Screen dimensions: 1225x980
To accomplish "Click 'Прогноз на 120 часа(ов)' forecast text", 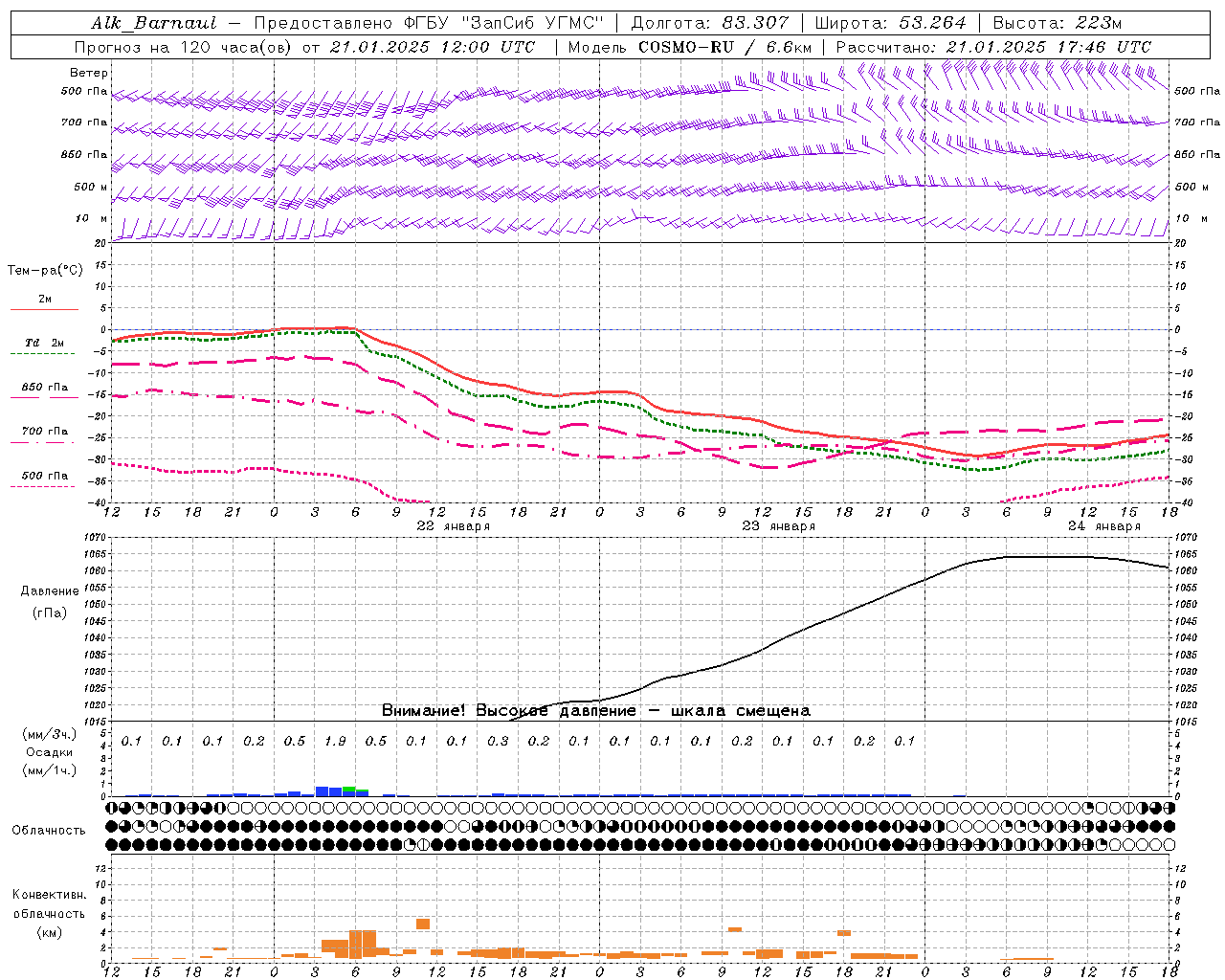I will (x=184, y=47).
